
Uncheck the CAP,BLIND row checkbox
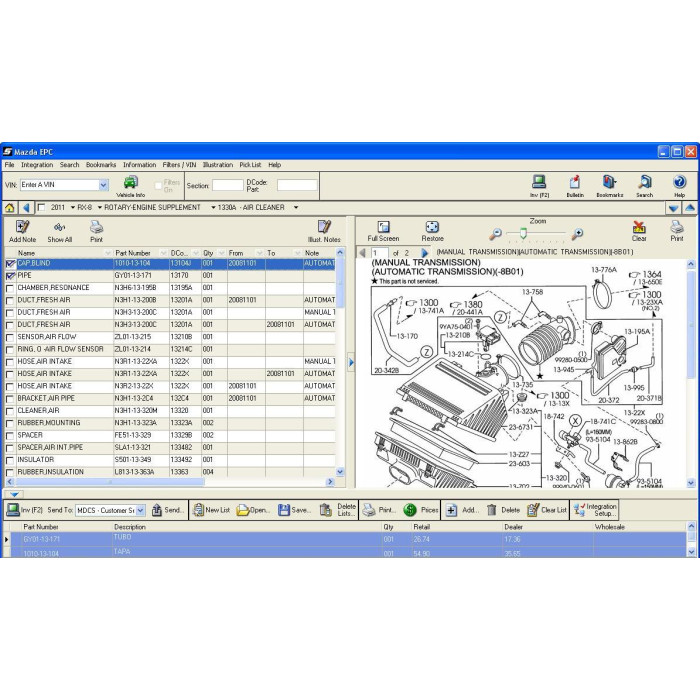[x=10, y=264]
